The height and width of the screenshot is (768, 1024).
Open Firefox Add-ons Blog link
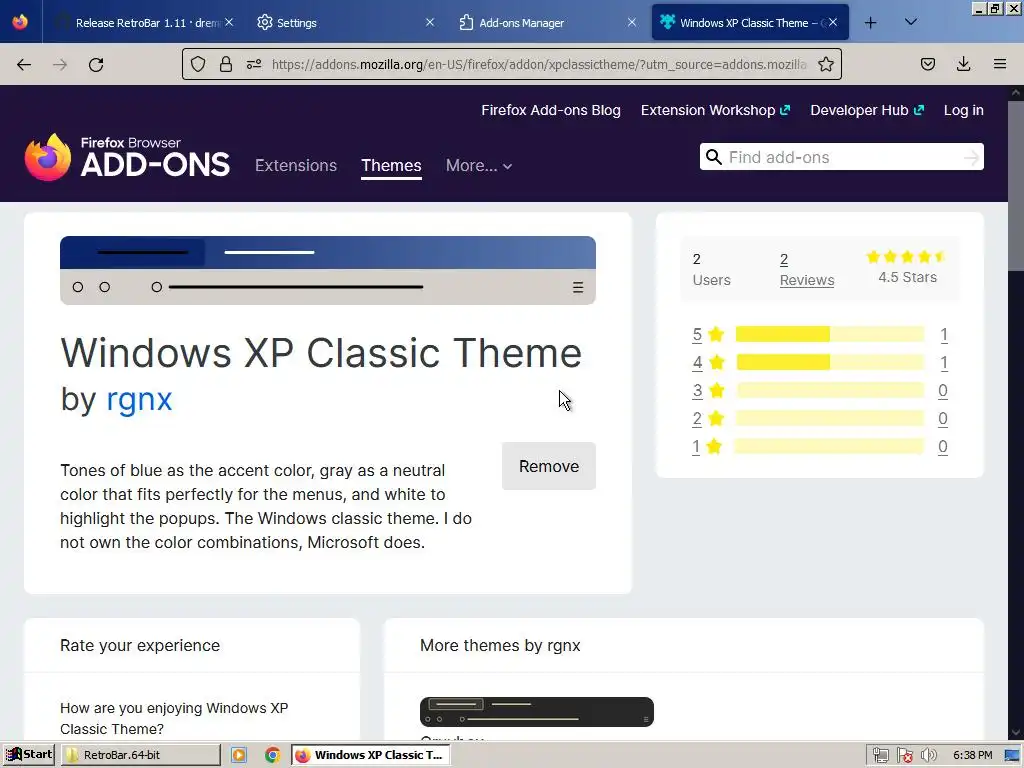pyautogui.click(x=551, y=110)
